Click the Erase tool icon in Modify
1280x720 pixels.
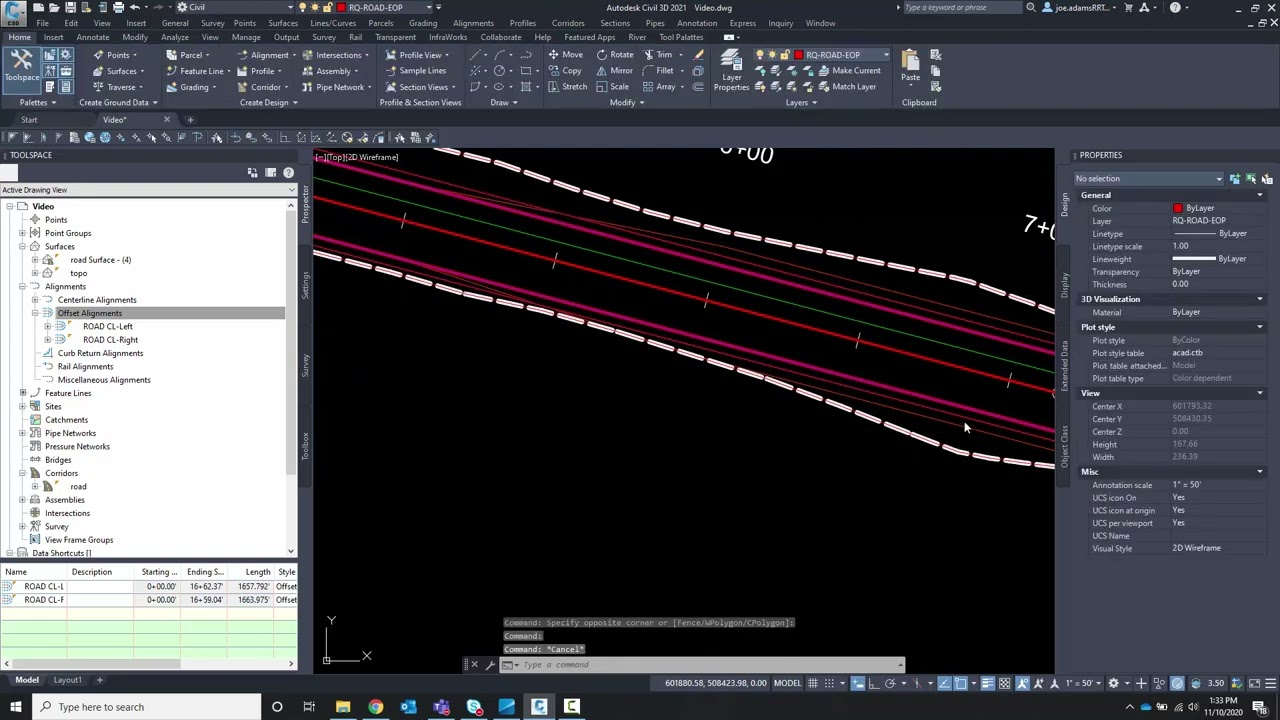pyautogui.click(x=698, y=55)
